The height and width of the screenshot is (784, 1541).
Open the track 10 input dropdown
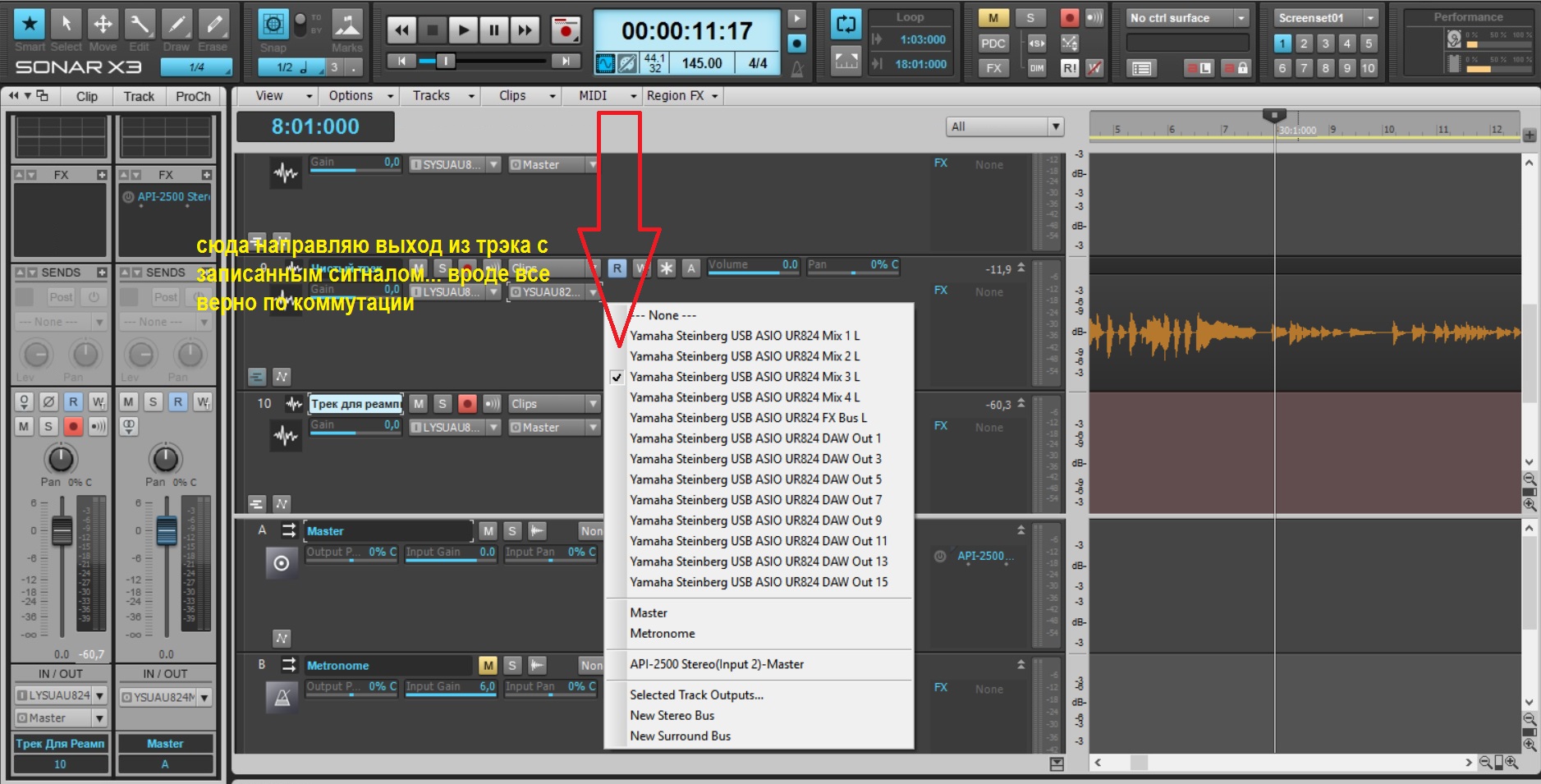455,428
